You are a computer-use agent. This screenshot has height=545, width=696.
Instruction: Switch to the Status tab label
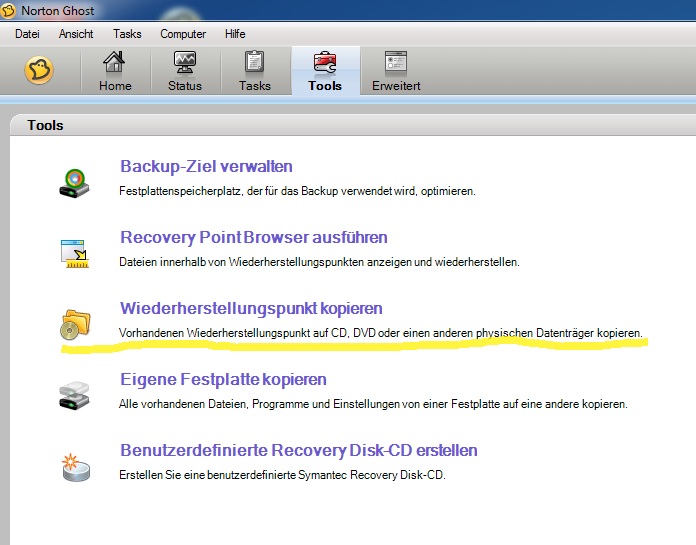tap(185, 86)
